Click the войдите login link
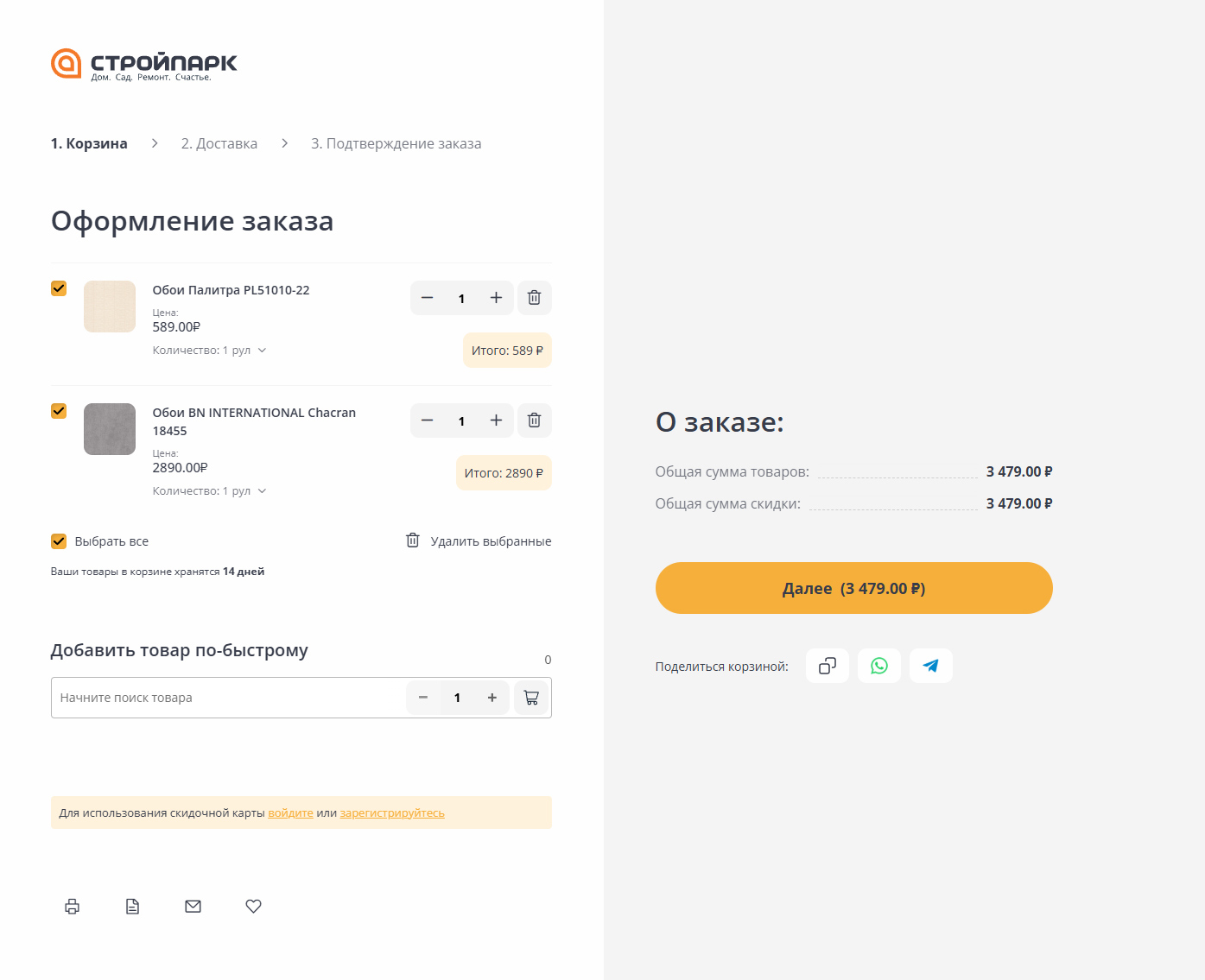Viewport: 1205px width, 980px height. tap(290, 813)
